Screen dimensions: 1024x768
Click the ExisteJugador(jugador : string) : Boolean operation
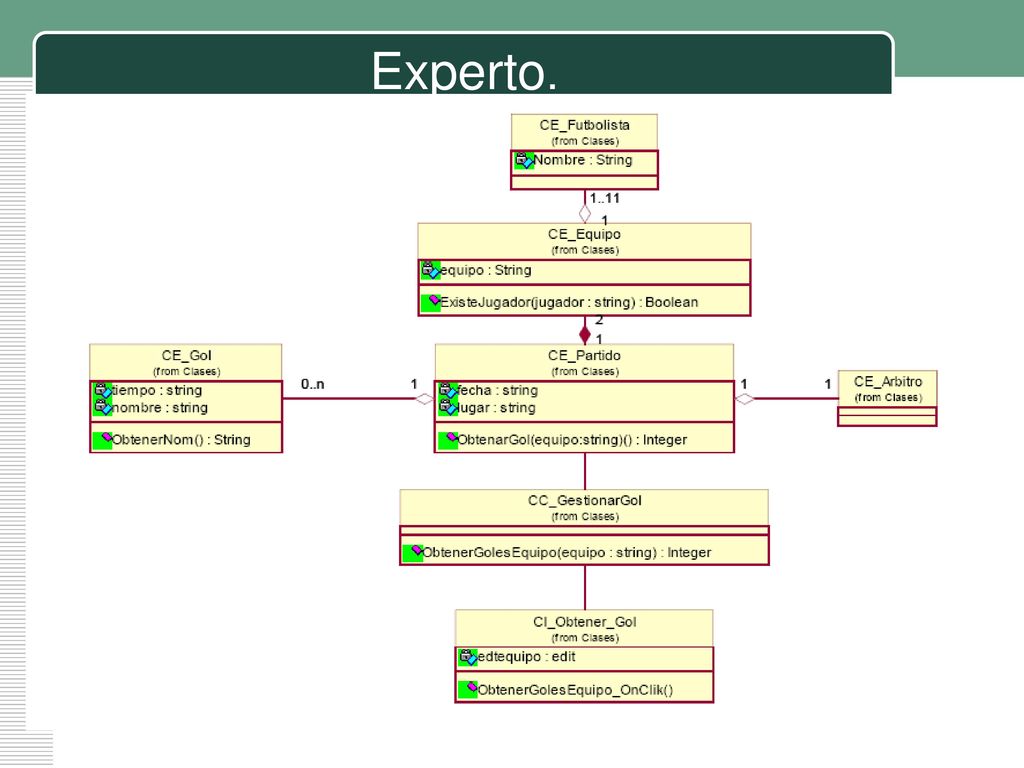569,302
